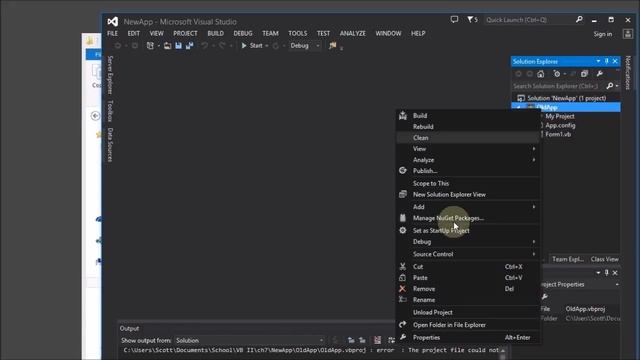Open the PROJECT menu
Screen dimensions: 640x360
click(185, 33)
